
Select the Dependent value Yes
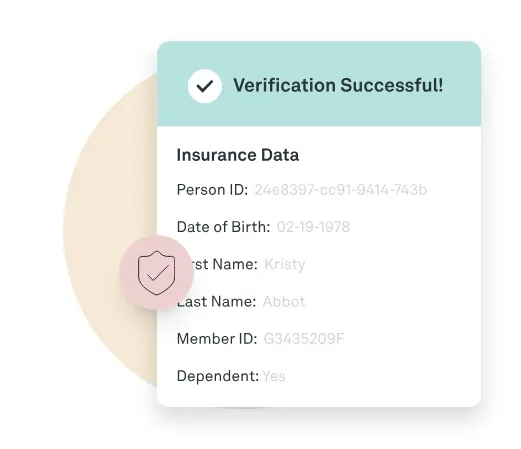tap(274, 376)
